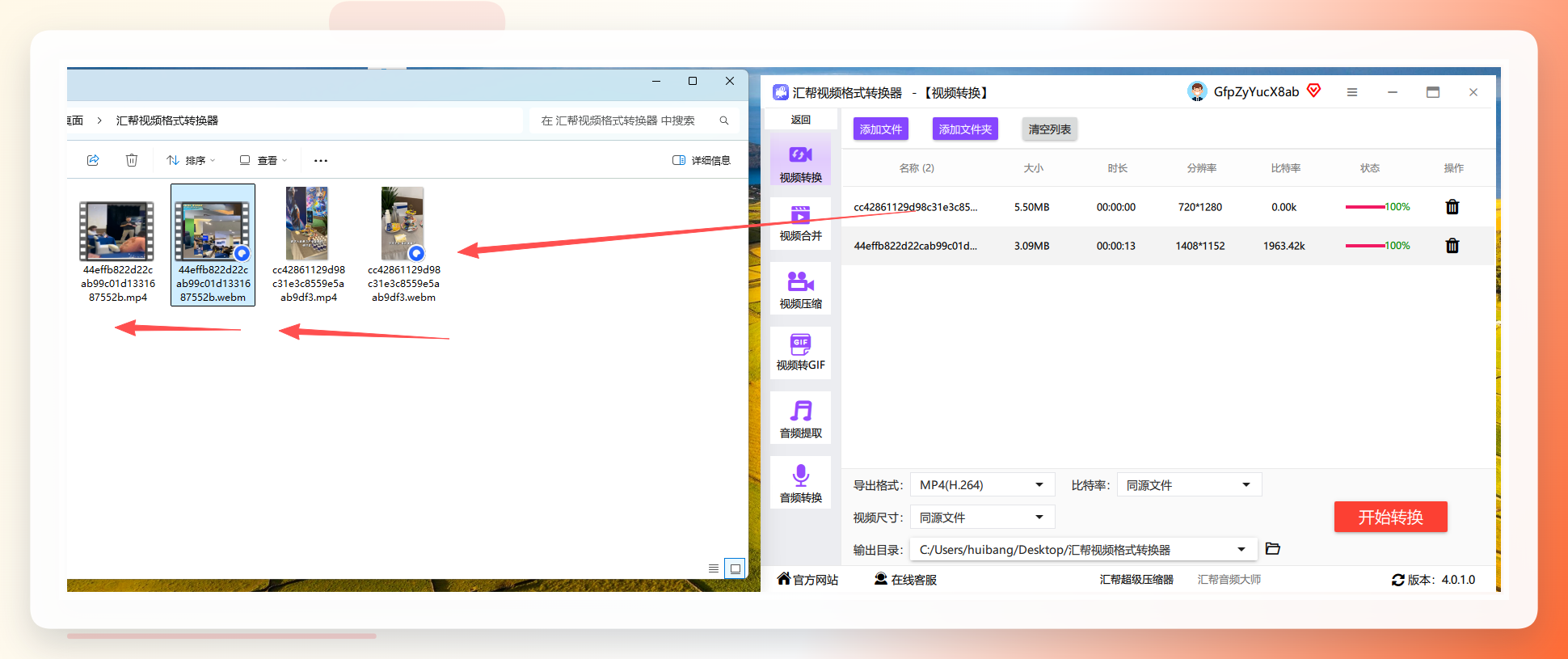The width and height of the screenshot is (1568, 659).
Task: Open the 视频转GIF tool
Action: point(800,353)
